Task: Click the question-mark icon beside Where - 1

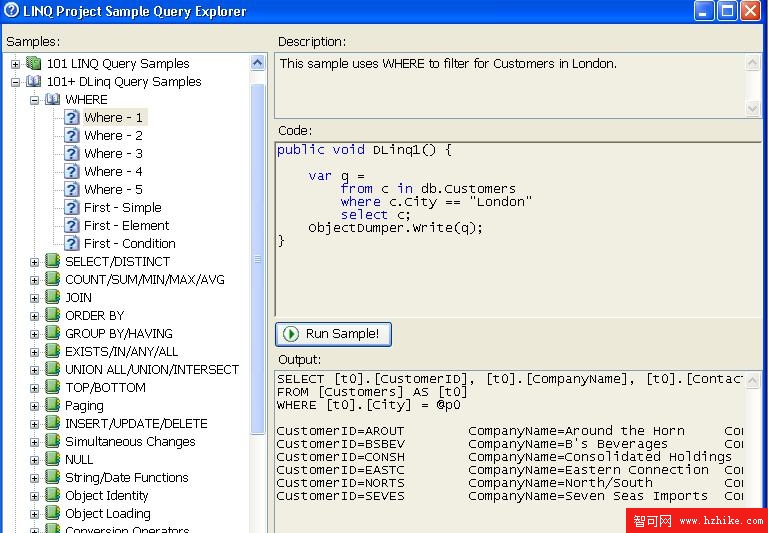Action: click(72, 118)
